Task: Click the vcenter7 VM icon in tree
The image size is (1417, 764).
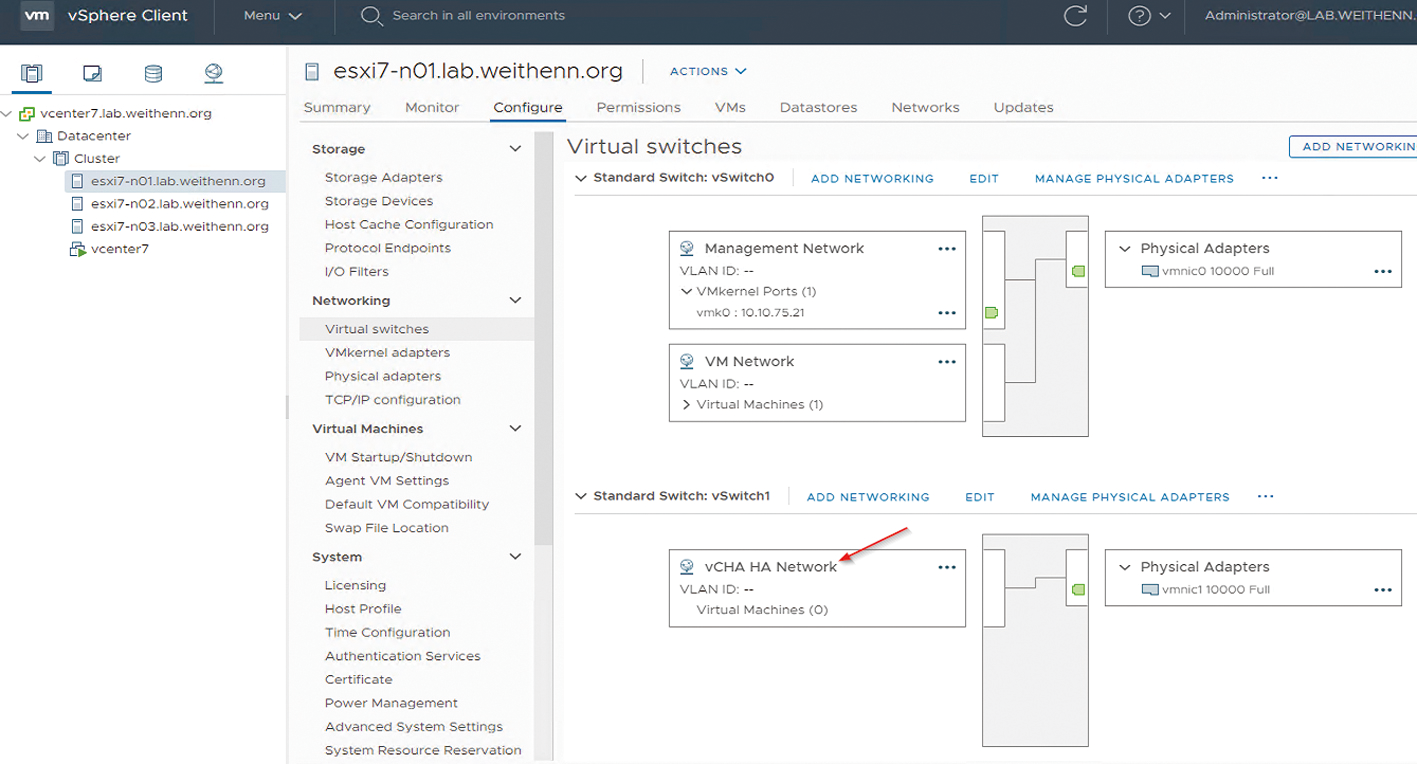Action: 78,249
